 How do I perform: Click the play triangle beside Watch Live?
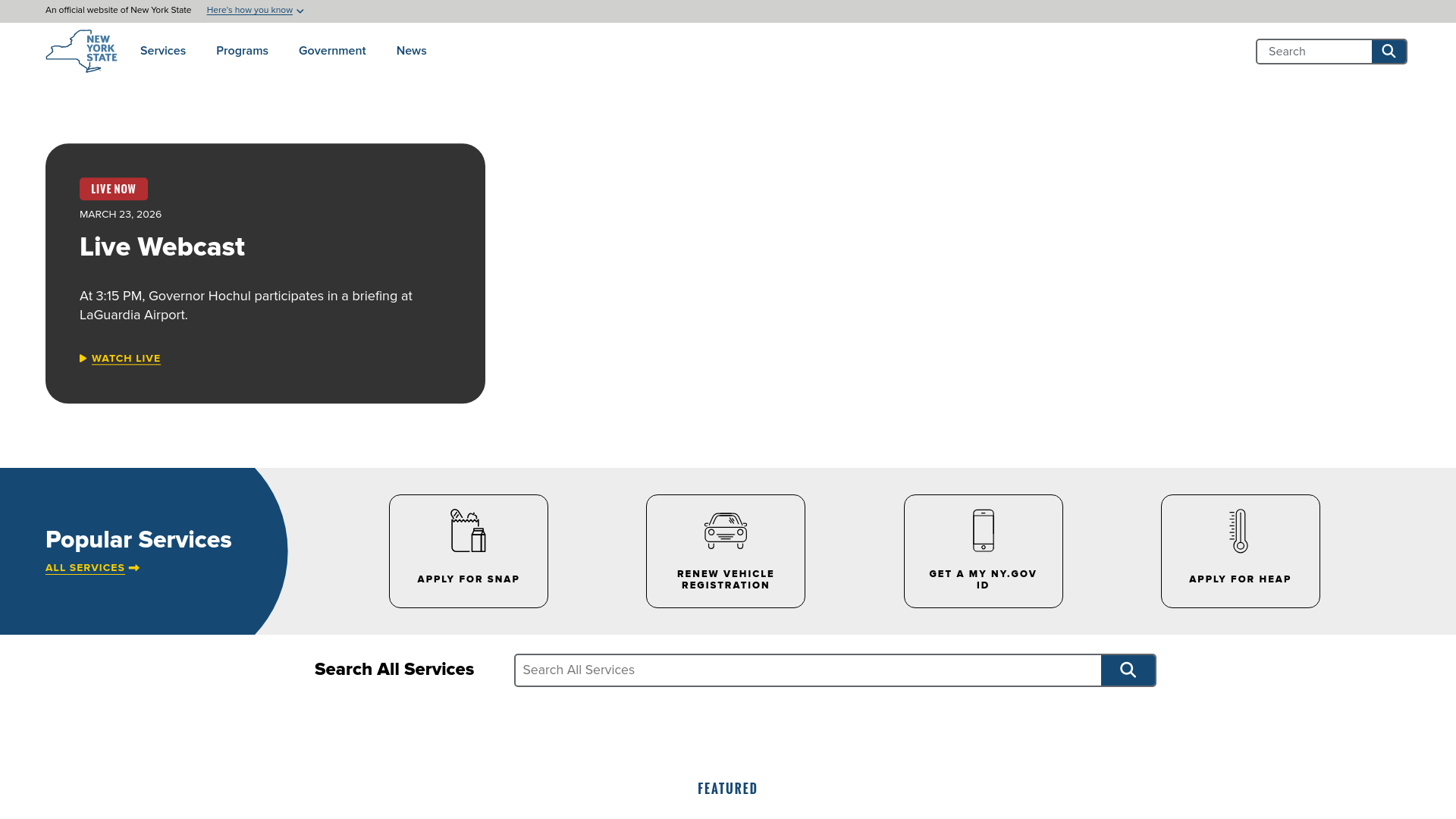[83, 359]
